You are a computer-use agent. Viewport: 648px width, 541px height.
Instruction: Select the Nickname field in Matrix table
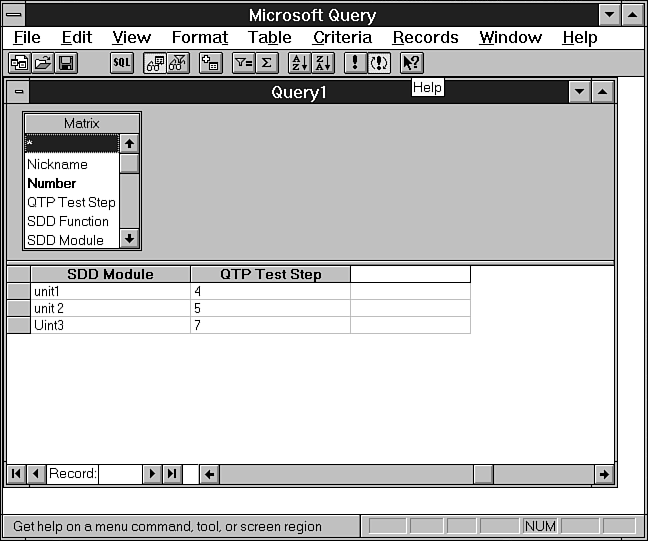point(72,164)
